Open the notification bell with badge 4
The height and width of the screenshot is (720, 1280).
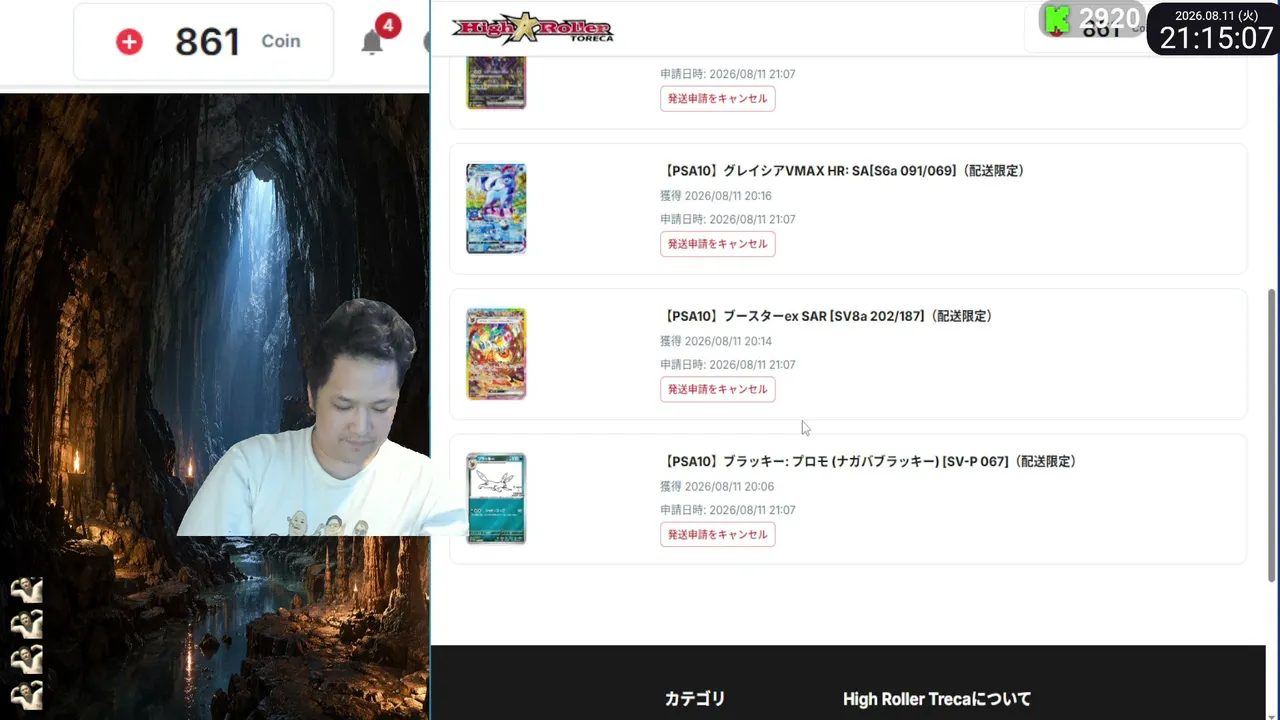pyautogui.click(x=373, y=41)
